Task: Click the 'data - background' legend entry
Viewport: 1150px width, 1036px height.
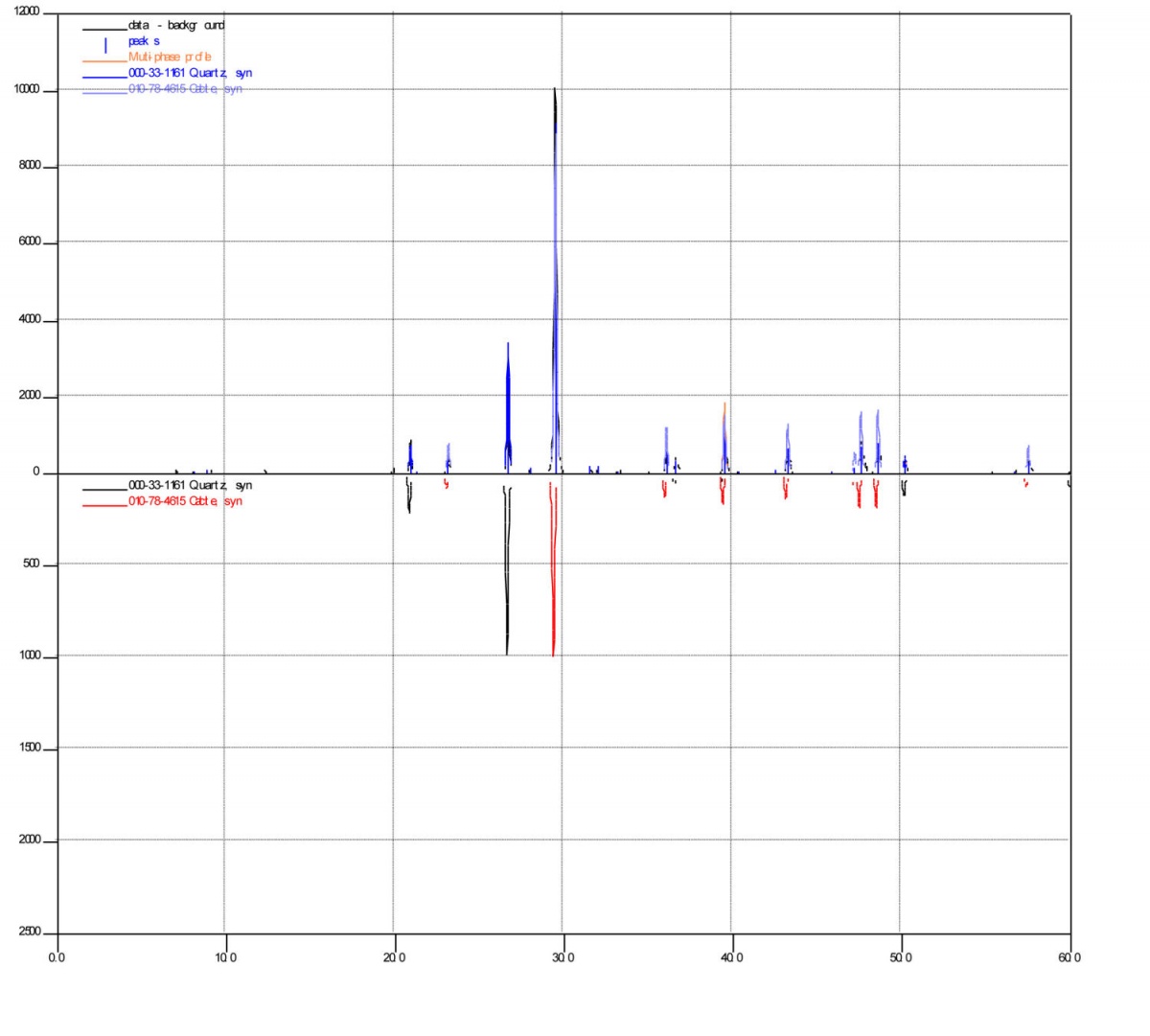Action: [175, 26]
